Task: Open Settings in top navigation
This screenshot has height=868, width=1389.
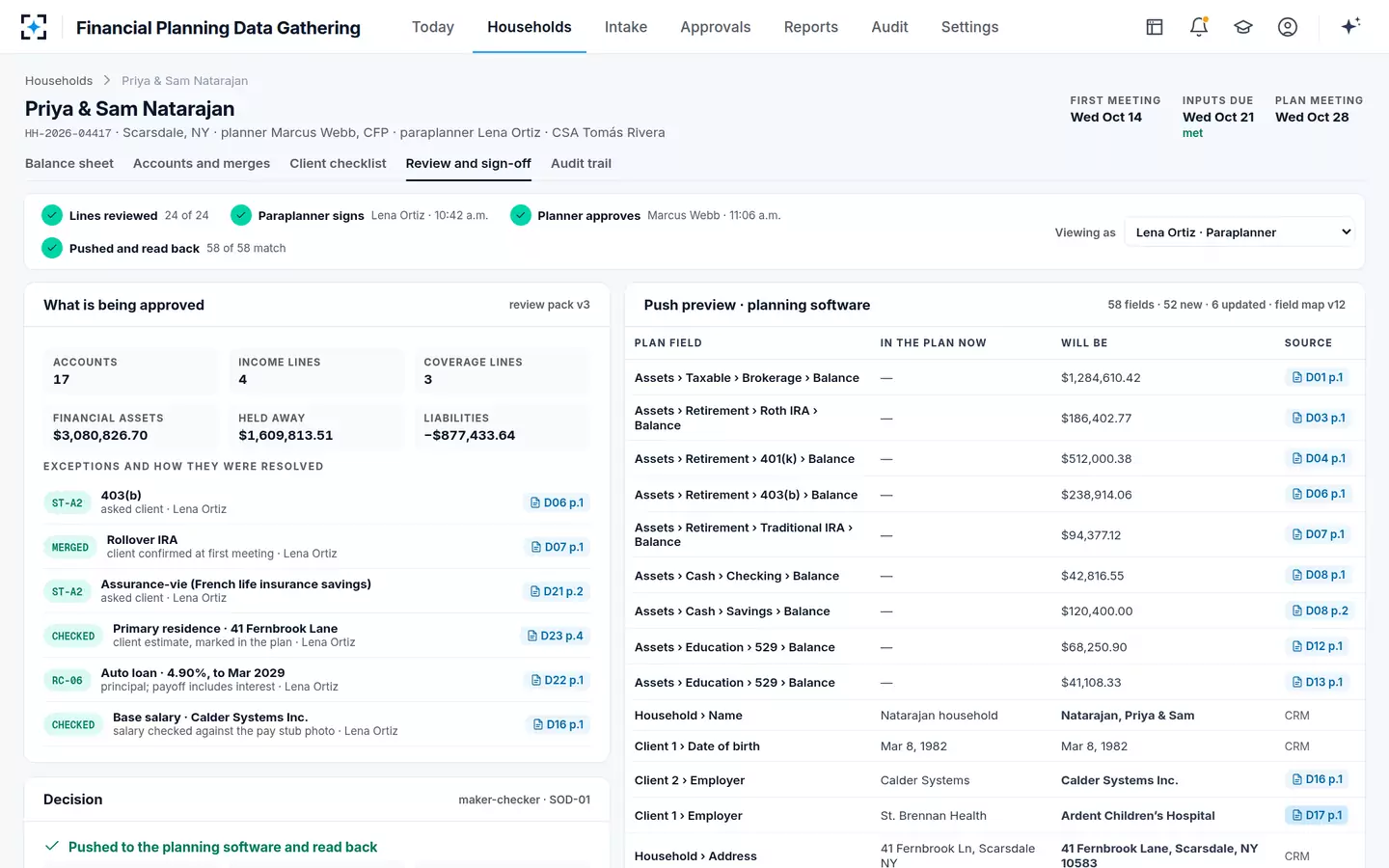Action: click(970, 27)
